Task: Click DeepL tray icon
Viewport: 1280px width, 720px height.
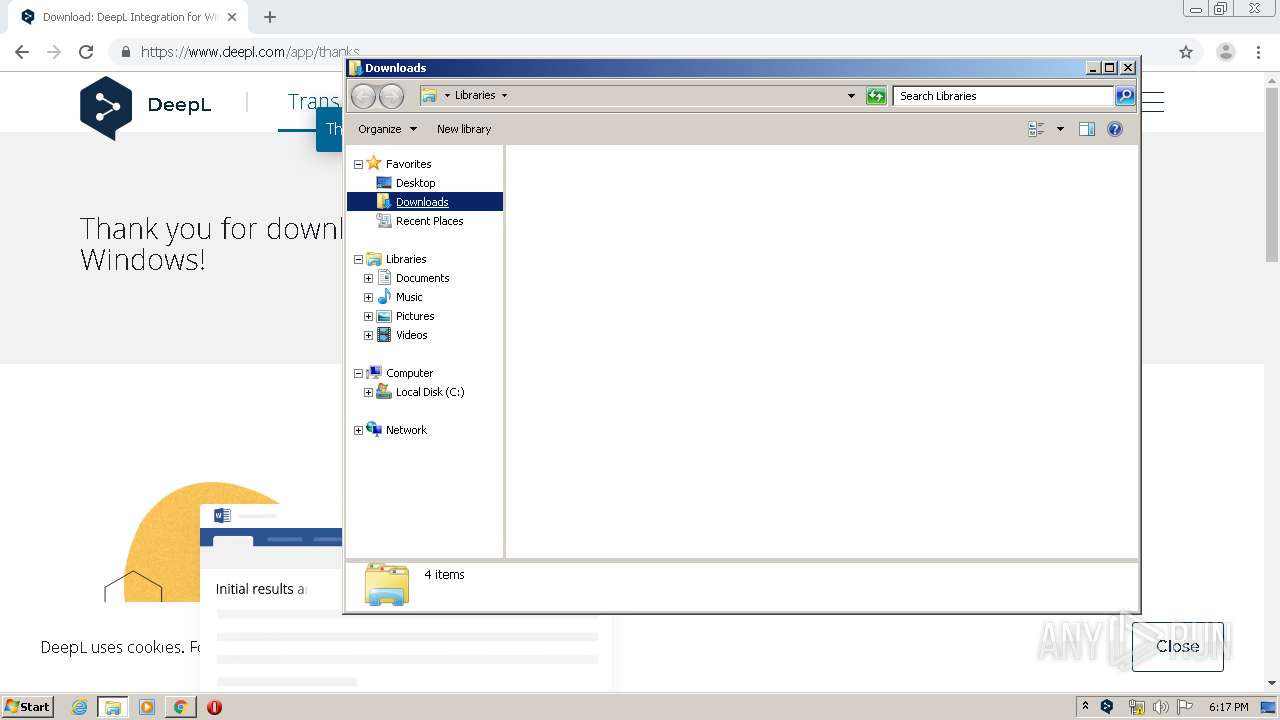Action: [x=1108, y=707]
